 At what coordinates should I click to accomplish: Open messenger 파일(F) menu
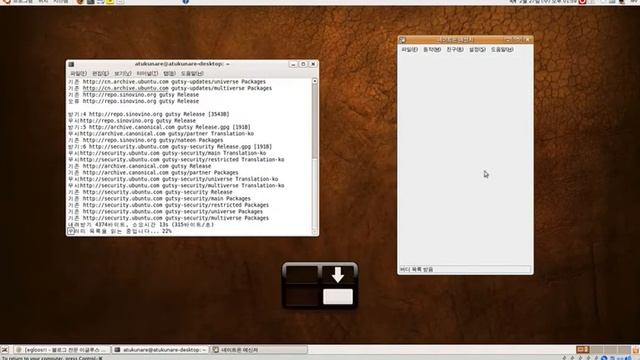[x=409, y=49]
